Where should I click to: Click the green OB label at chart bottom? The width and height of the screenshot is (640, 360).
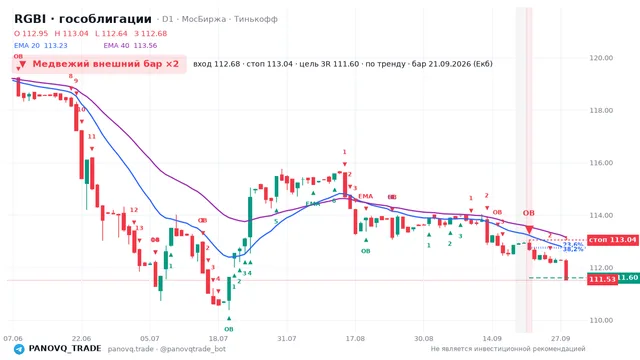pos(229,329)
